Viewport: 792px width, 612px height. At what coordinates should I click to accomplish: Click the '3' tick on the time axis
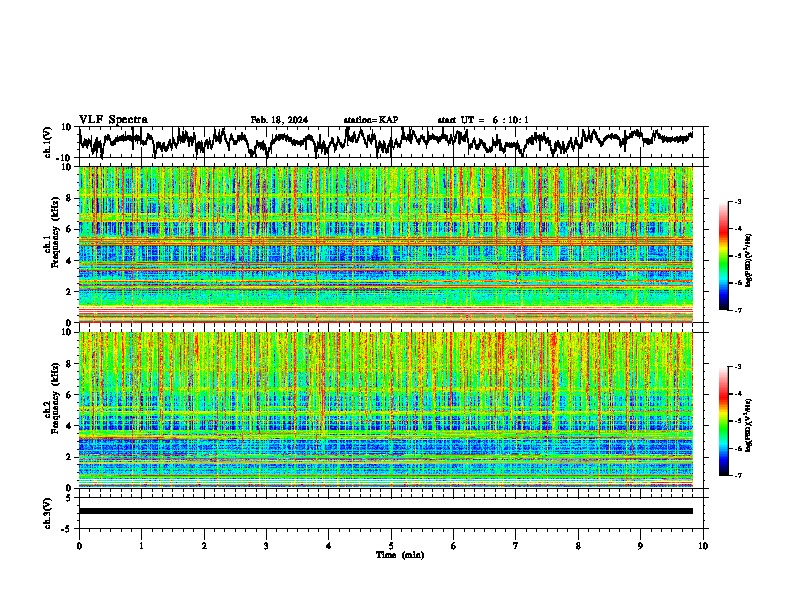pyautogui.click(x=266, y=546)
